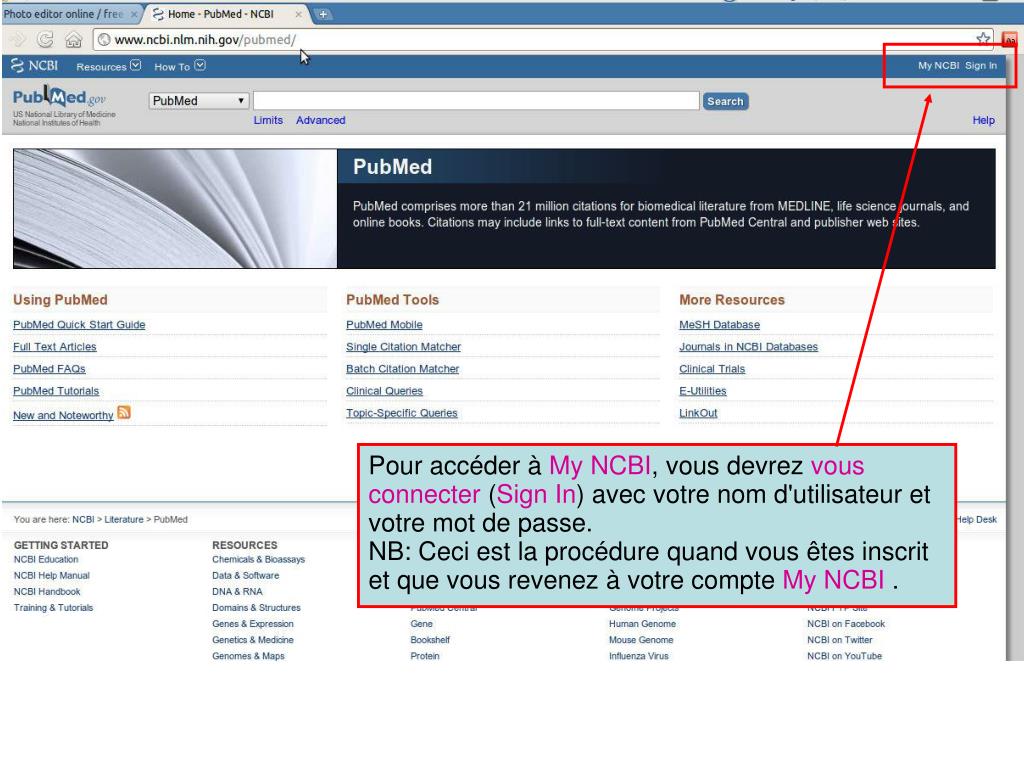Open the PubMed database dropdown
The height and width of the screenshot is (768, 1024).
[x=199, y=101]
